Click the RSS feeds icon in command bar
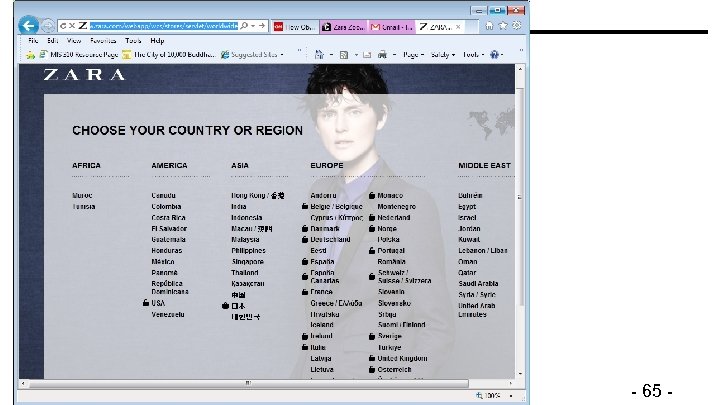 pyautogui.click(x=343, y=55)
